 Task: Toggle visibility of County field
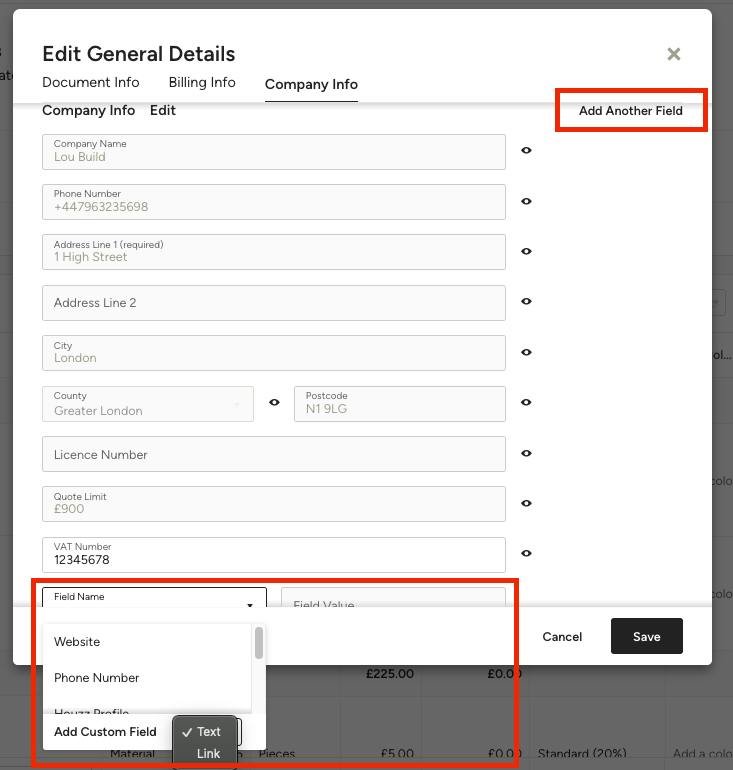[x=274, y=403]
